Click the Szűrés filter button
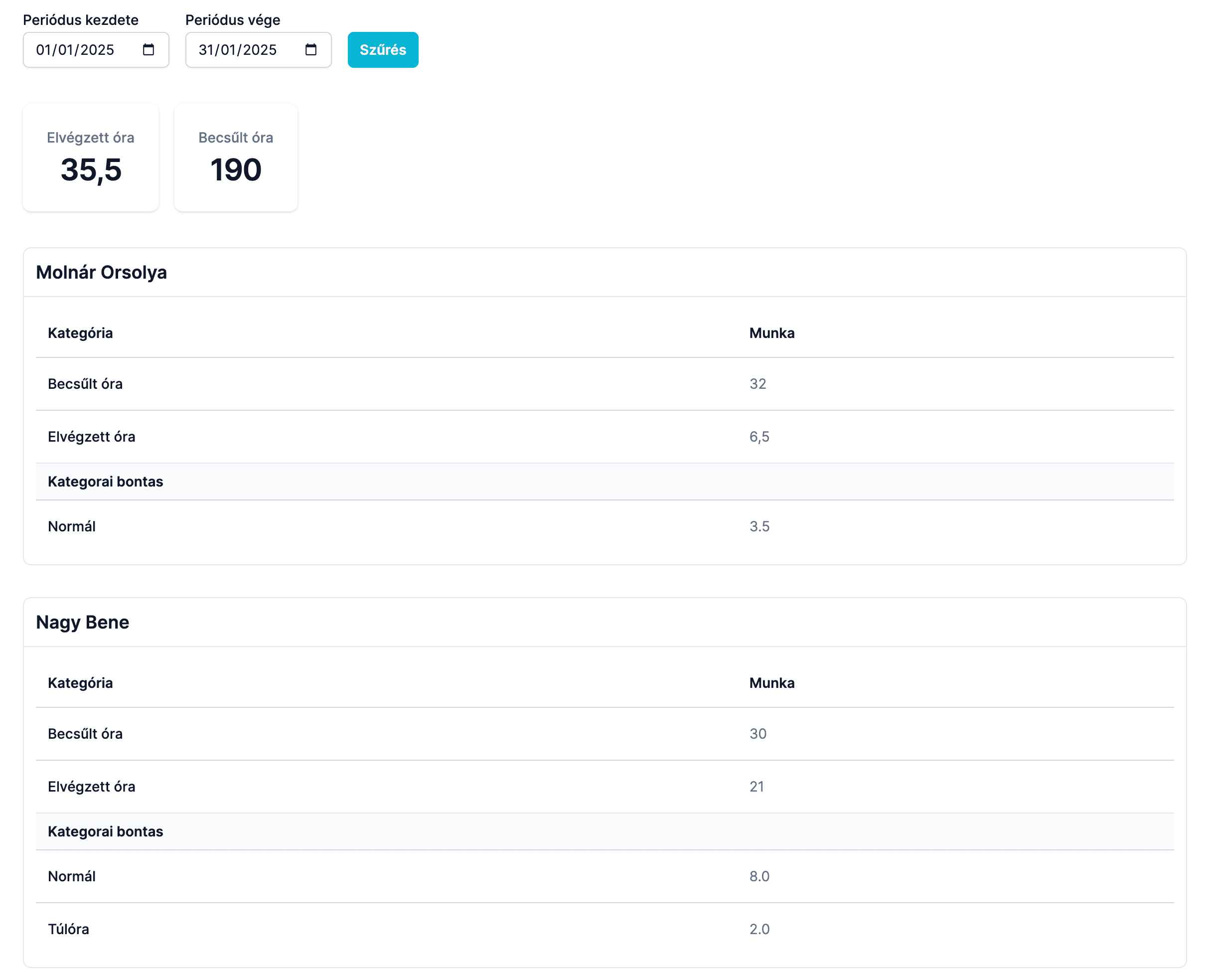 point(383,50)
